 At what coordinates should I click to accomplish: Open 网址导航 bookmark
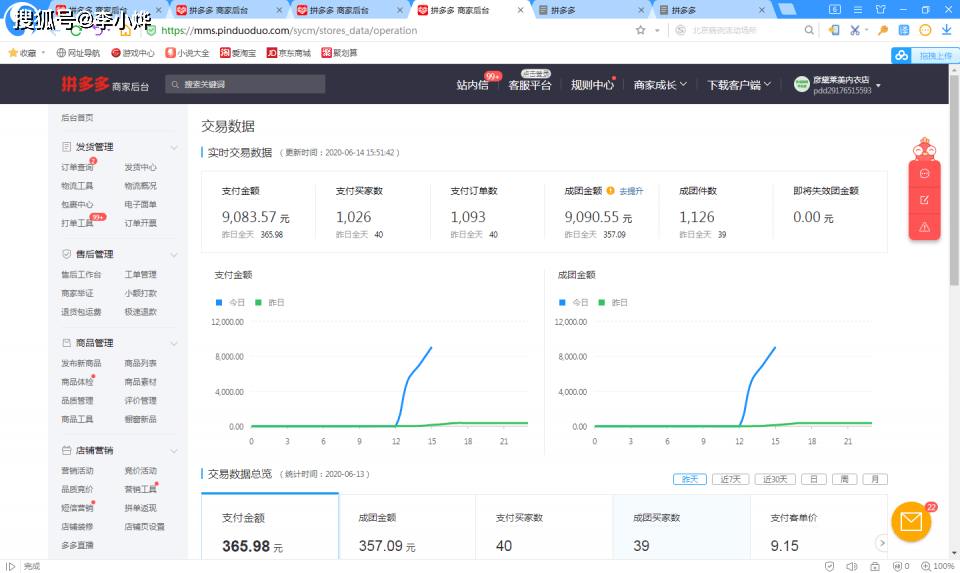point(78,53)
